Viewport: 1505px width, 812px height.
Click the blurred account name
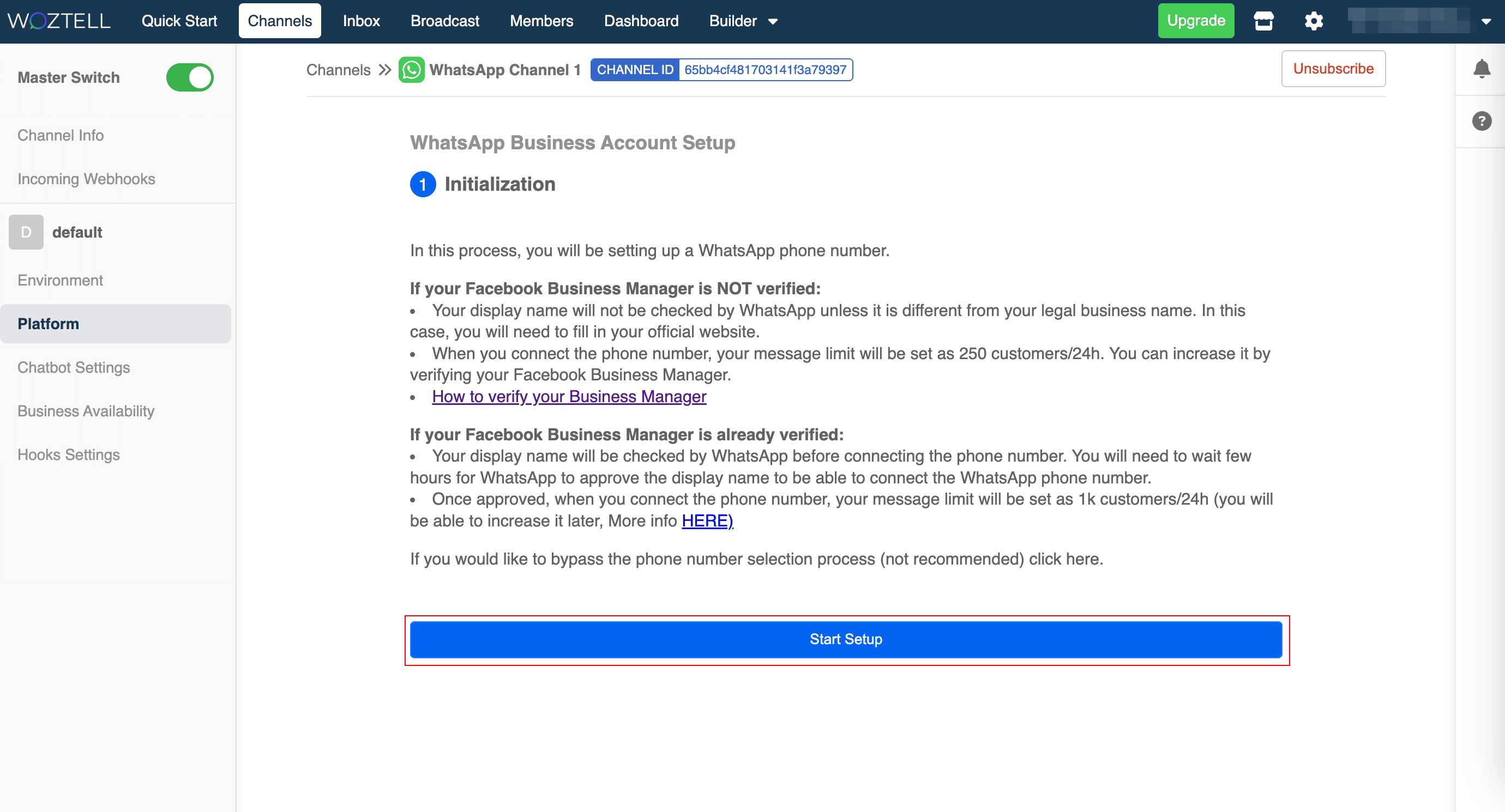[x=1408, y=21]
